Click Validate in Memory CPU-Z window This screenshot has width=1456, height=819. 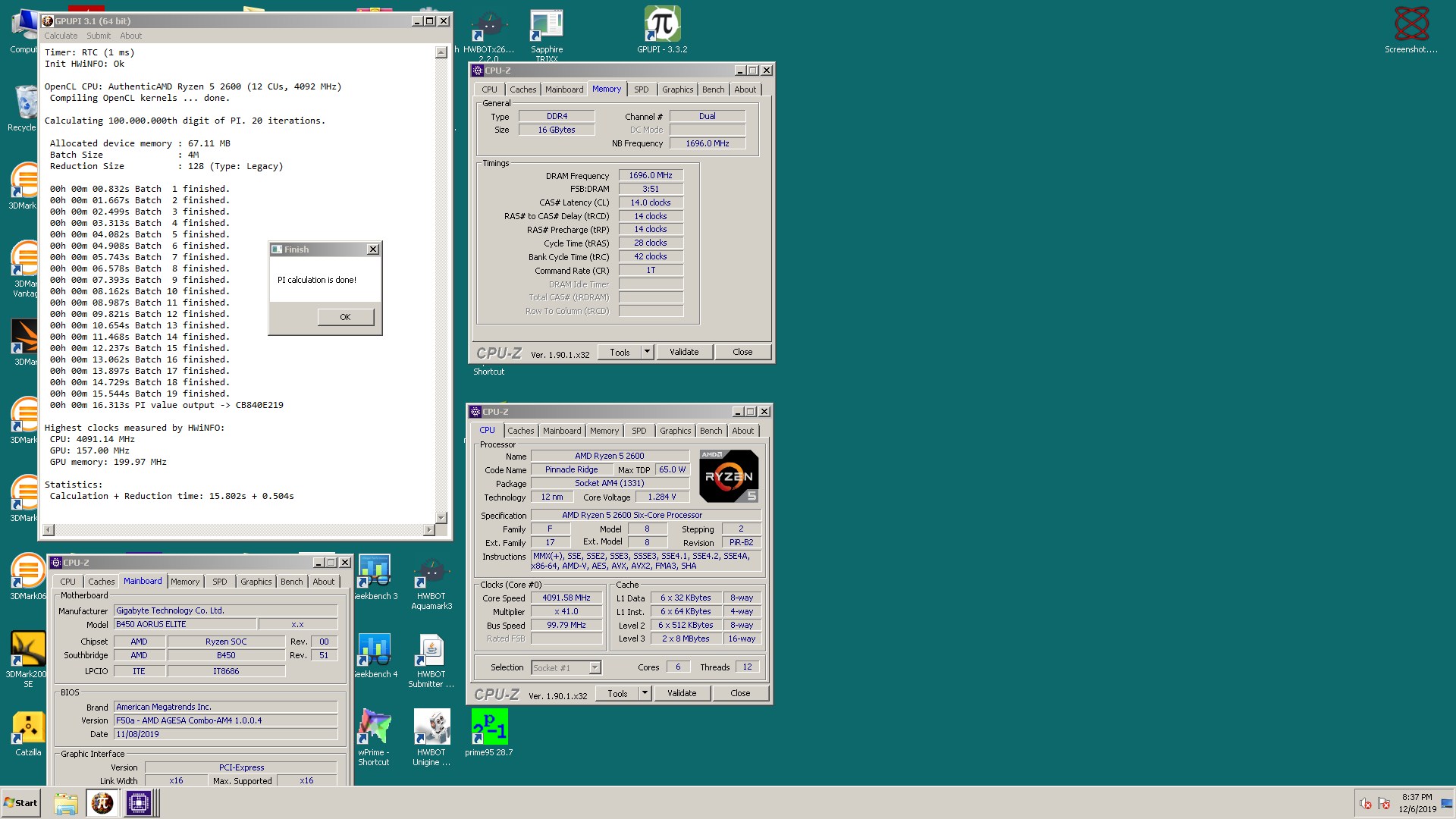coord(684,352)
